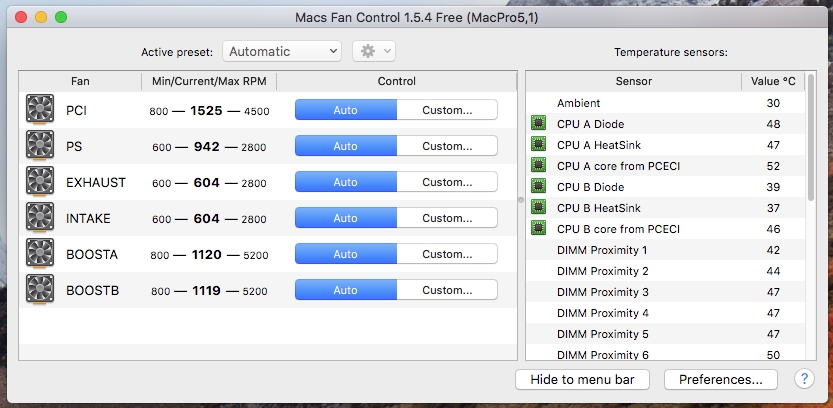
Task: Select the DIMM Proximity 1 row
Action: click(665, 250)
